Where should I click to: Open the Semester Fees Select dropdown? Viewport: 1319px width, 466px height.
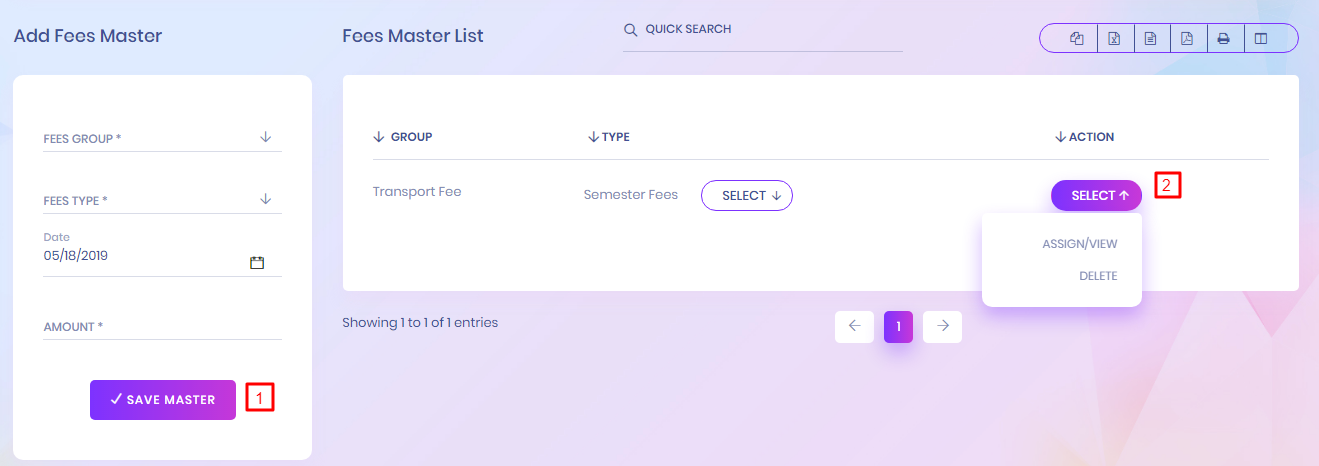tap(747, 196)
